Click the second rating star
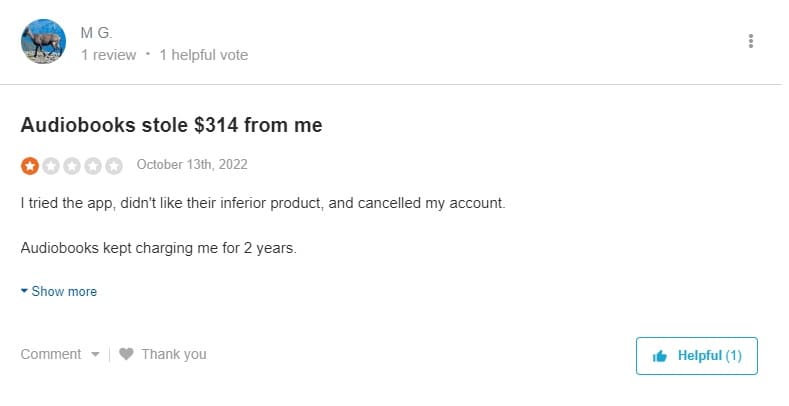 pos(51,165)
